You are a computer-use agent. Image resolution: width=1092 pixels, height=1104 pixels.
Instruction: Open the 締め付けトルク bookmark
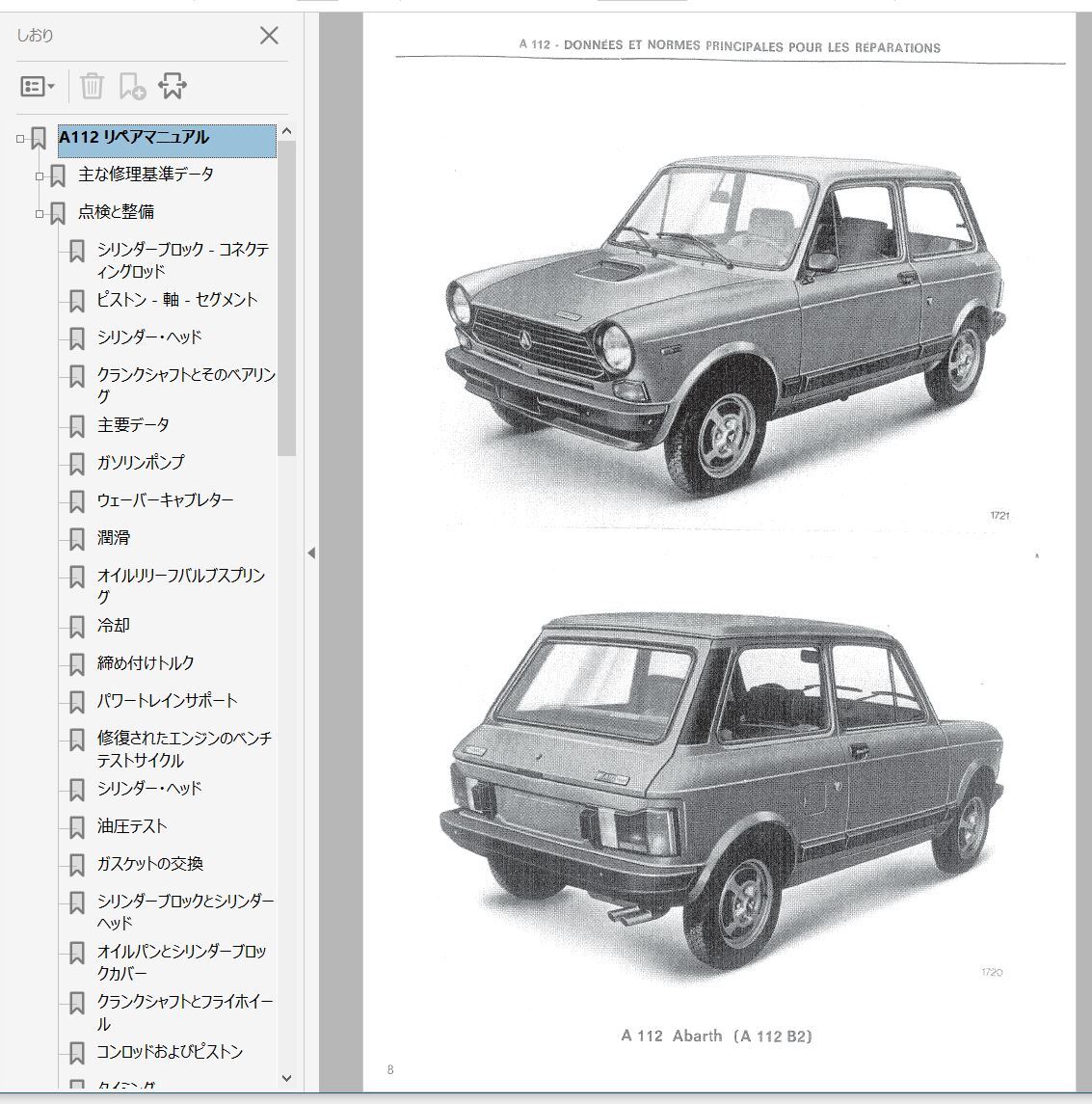click(145, 663)
